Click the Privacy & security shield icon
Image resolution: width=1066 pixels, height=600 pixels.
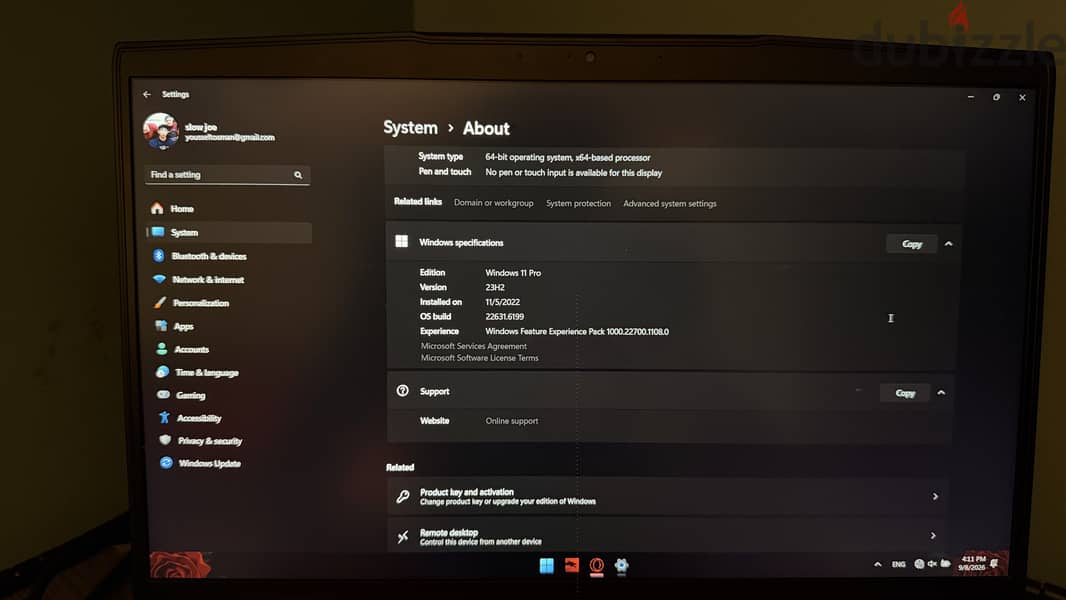coord(165,440)
